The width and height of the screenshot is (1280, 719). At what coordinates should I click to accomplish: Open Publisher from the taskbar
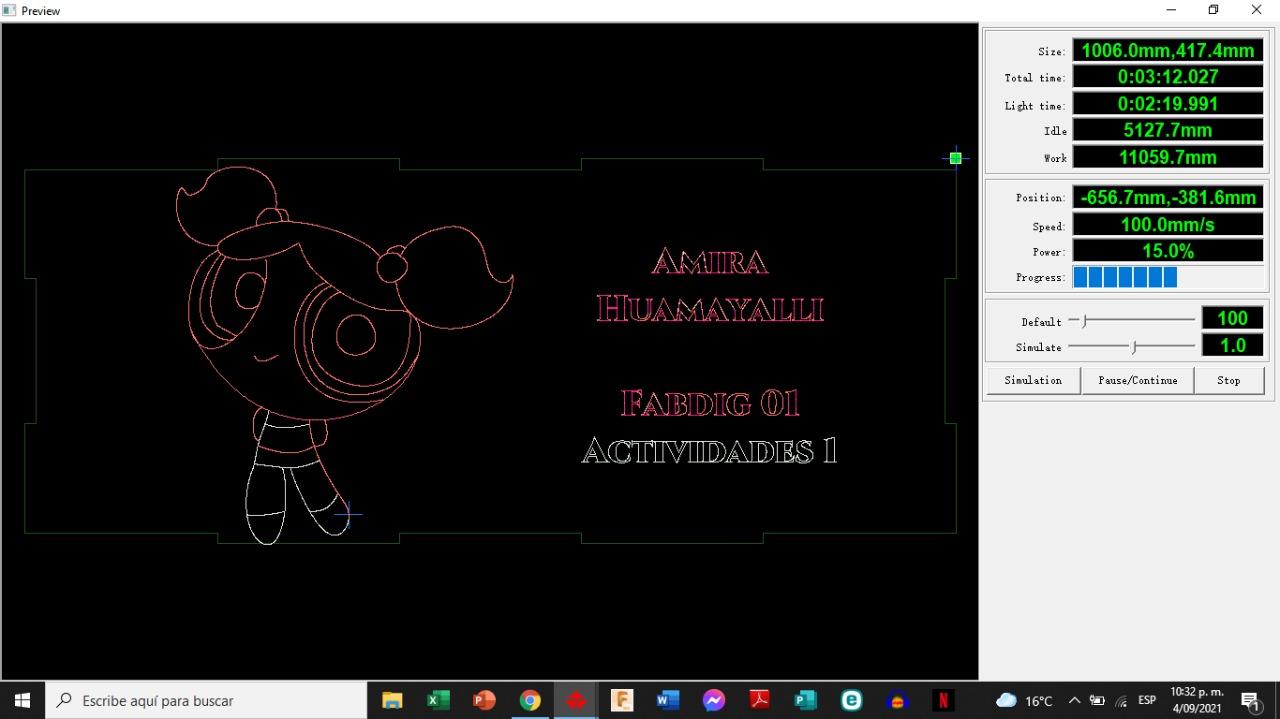[805, 700]
